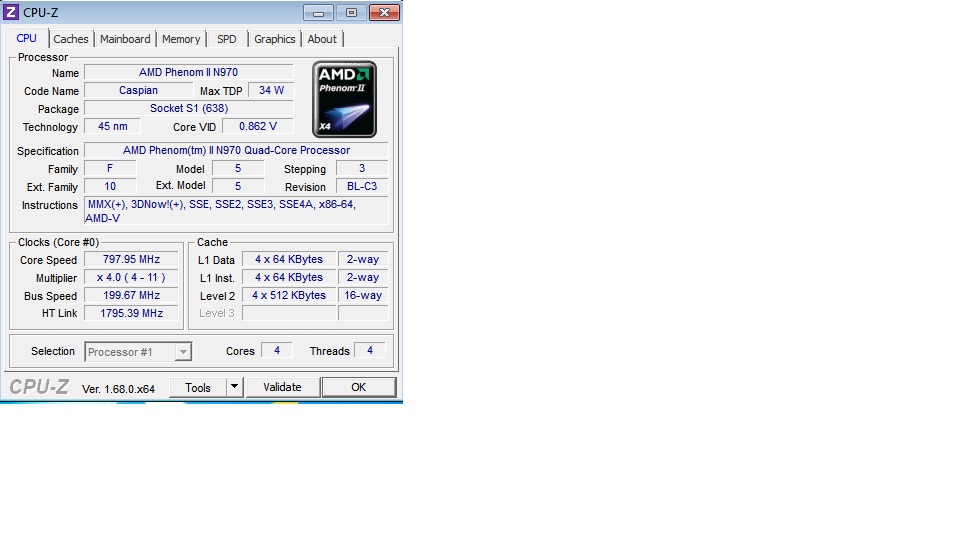Click the Core VID value 0.862 V
The width and height of the screenshot is (960, 540).
coord(258,126)
